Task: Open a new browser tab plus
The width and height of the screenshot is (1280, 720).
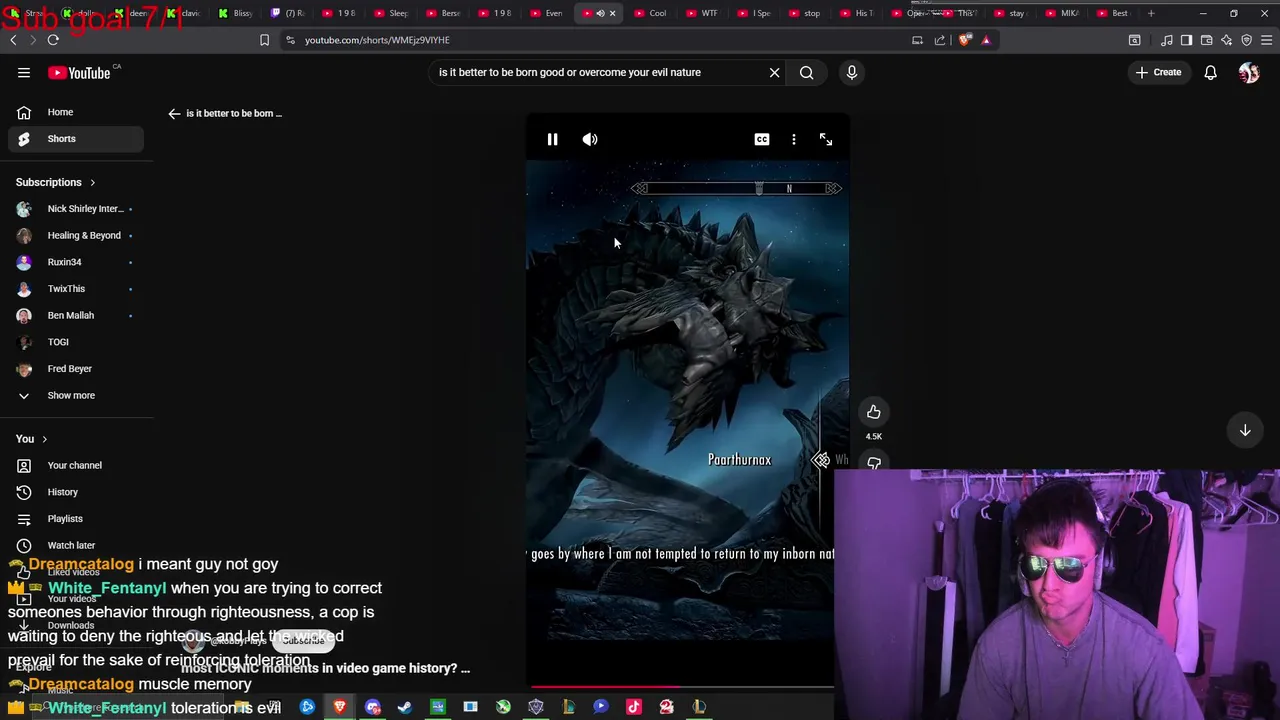Action: (x=1151, y=13)
